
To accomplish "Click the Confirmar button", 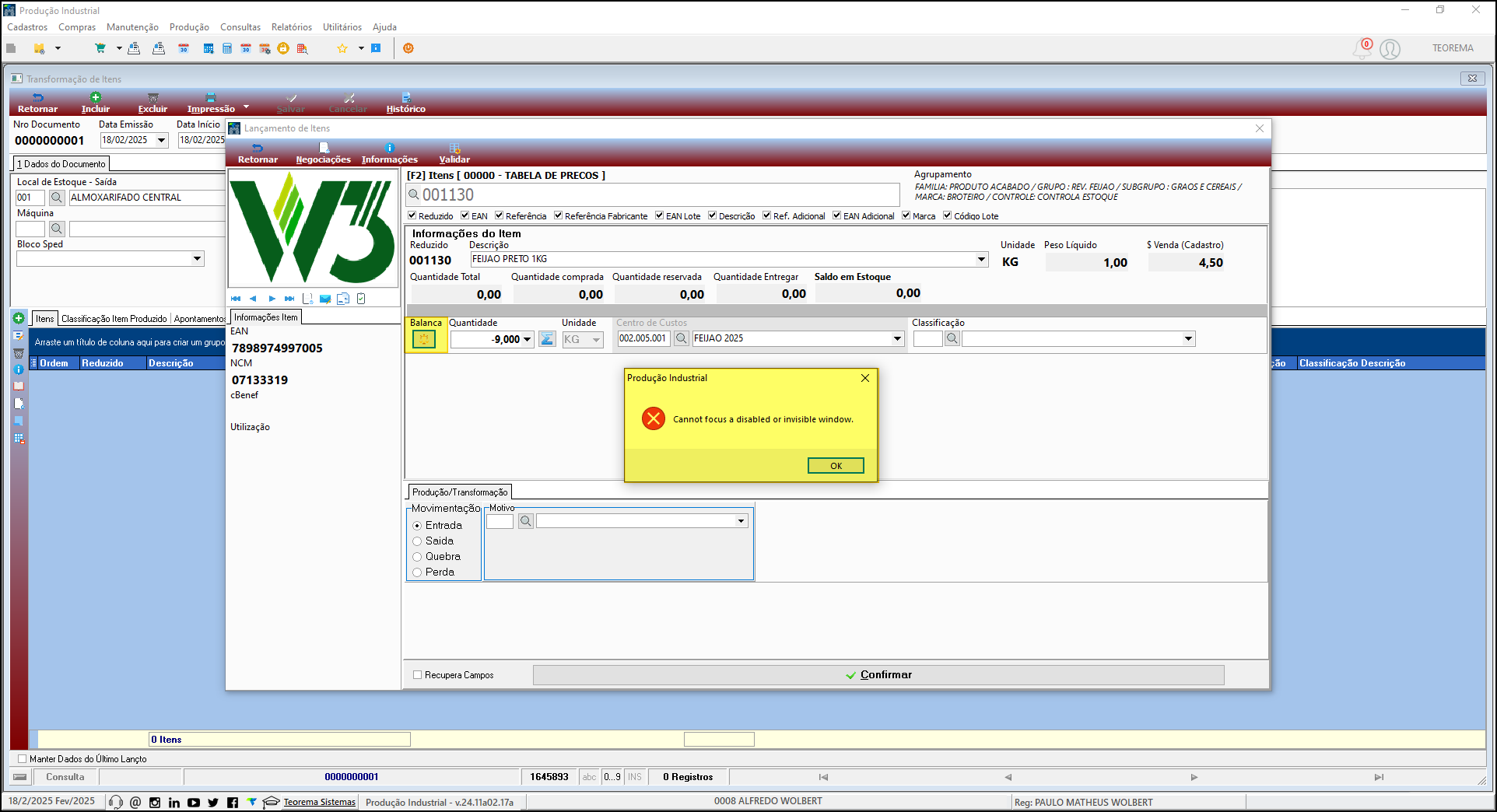I will tap(878, 675).
